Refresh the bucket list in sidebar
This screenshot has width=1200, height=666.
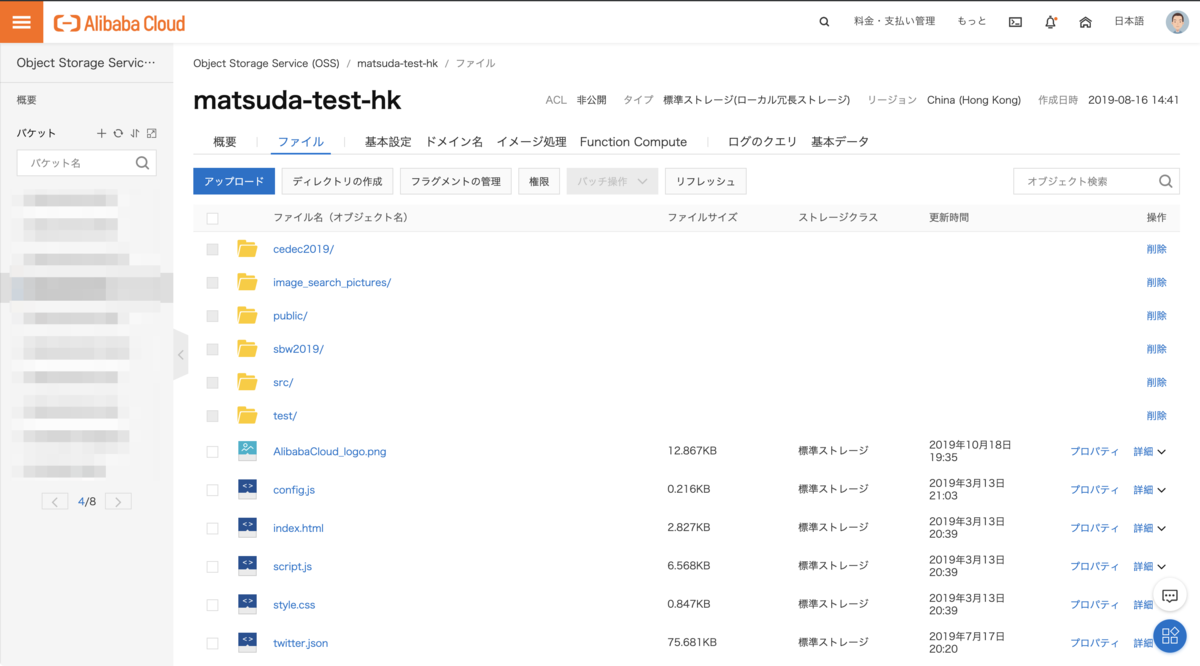[118, 133]
